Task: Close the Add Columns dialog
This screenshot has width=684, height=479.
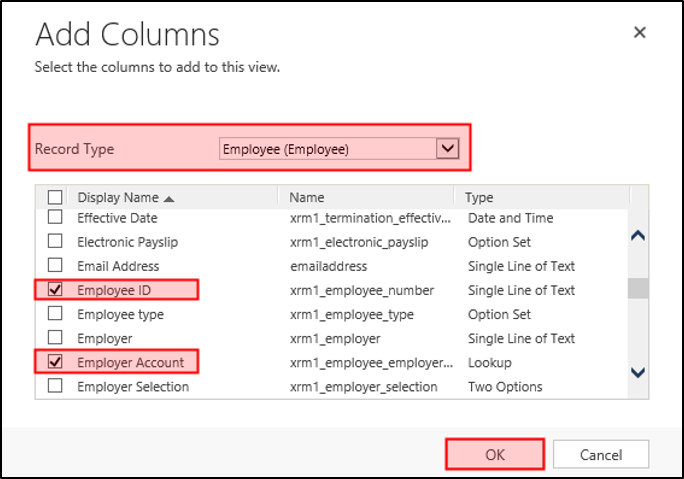Action: coord(640,33)
